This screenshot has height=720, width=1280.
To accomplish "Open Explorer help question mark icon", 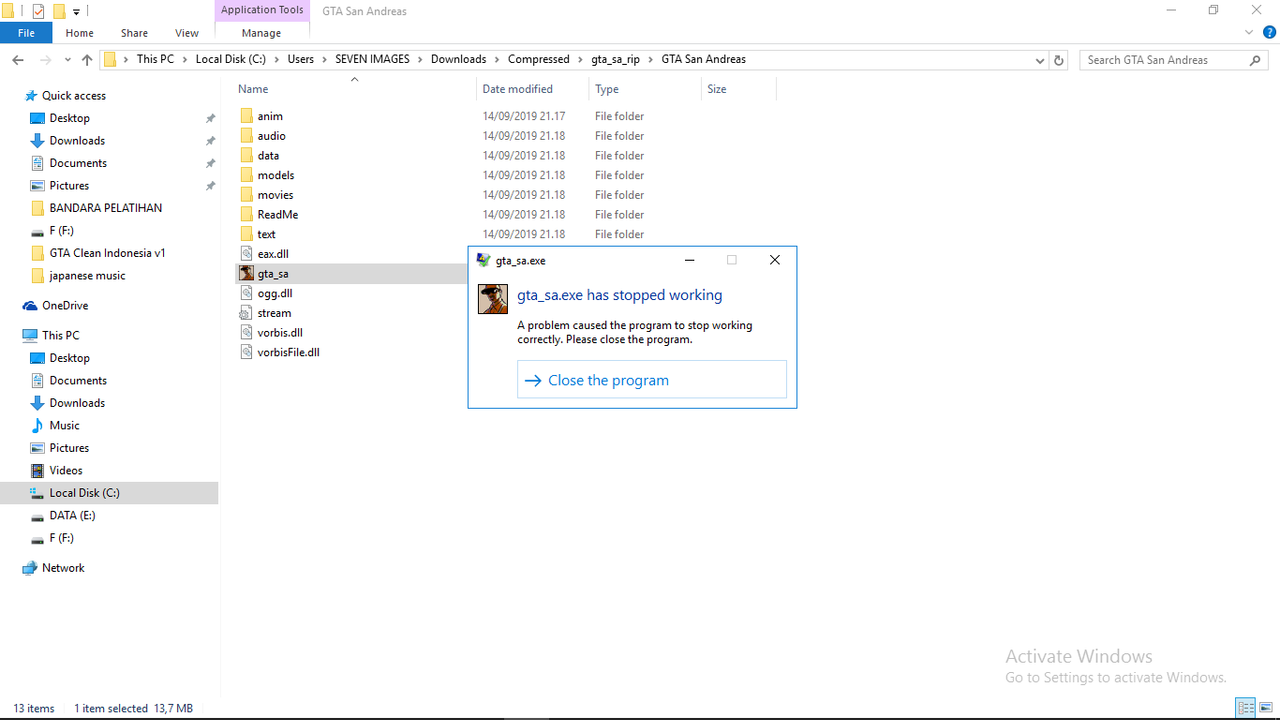I will point(1269,33).
